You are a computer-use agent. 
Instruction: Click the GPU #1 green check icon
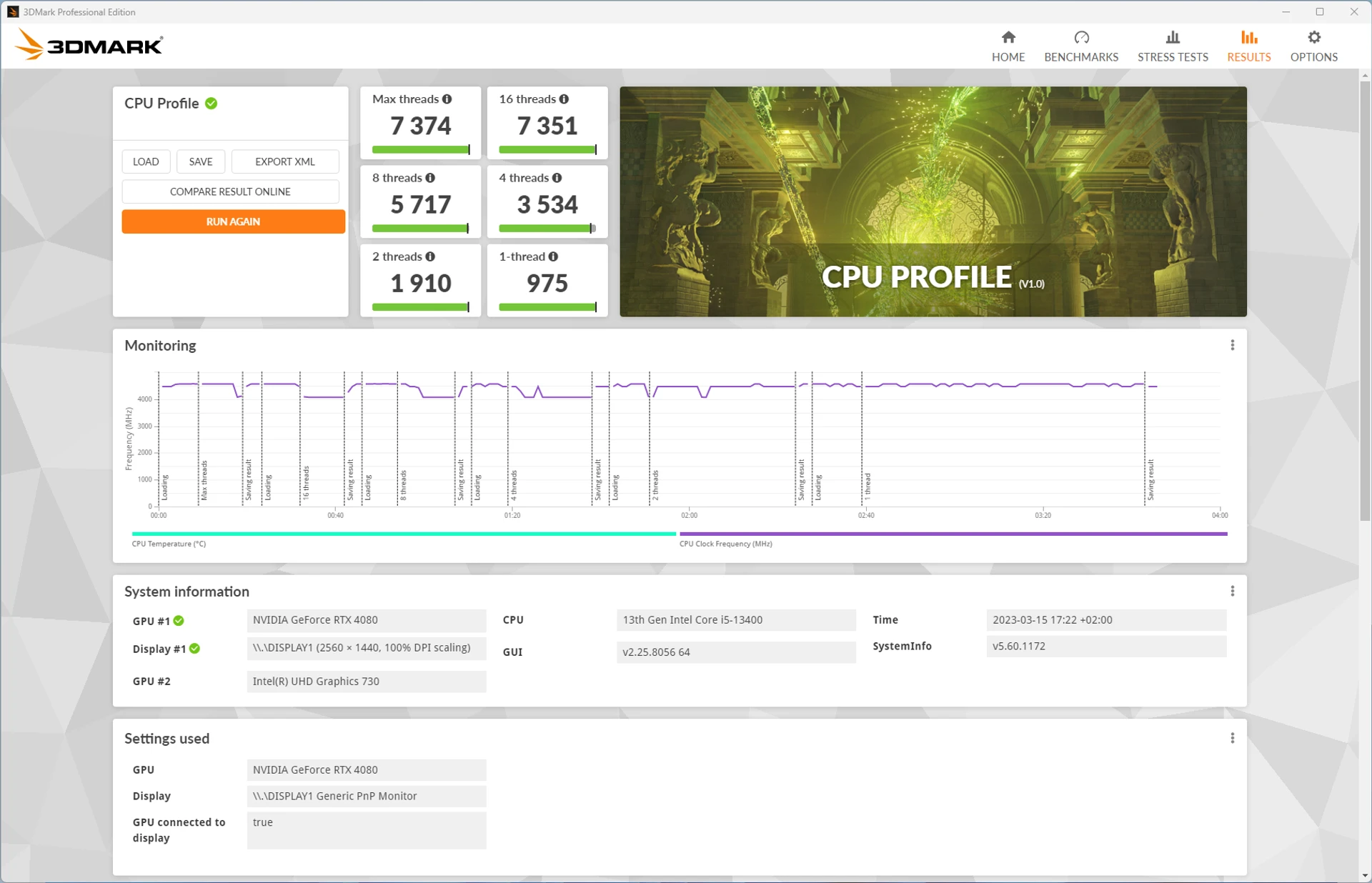[x=179, y=621]
